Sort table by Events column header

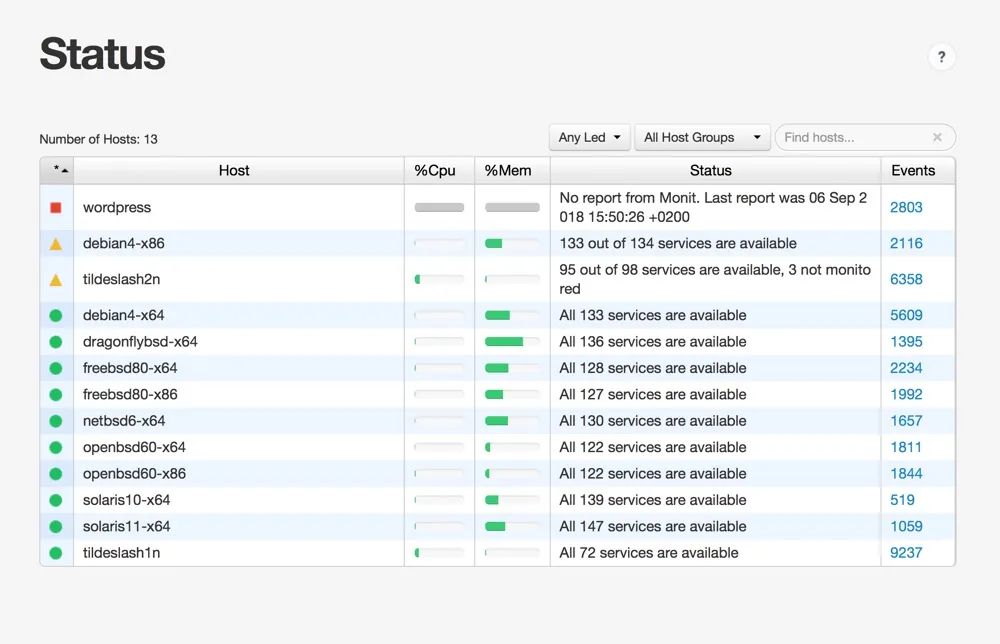coord(913,171)
